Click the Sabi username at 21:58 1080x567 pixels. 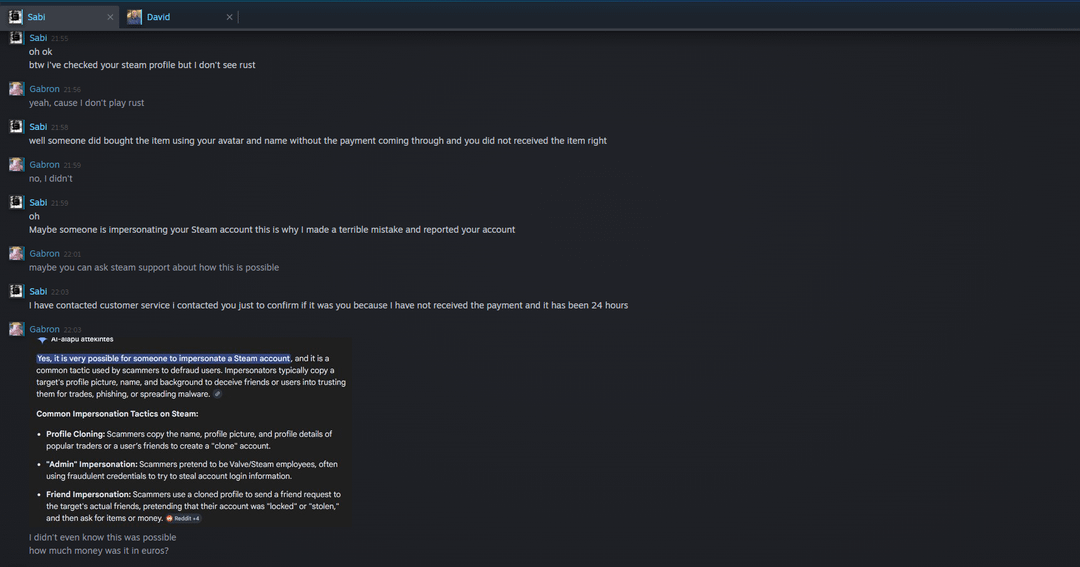[38, 127]
